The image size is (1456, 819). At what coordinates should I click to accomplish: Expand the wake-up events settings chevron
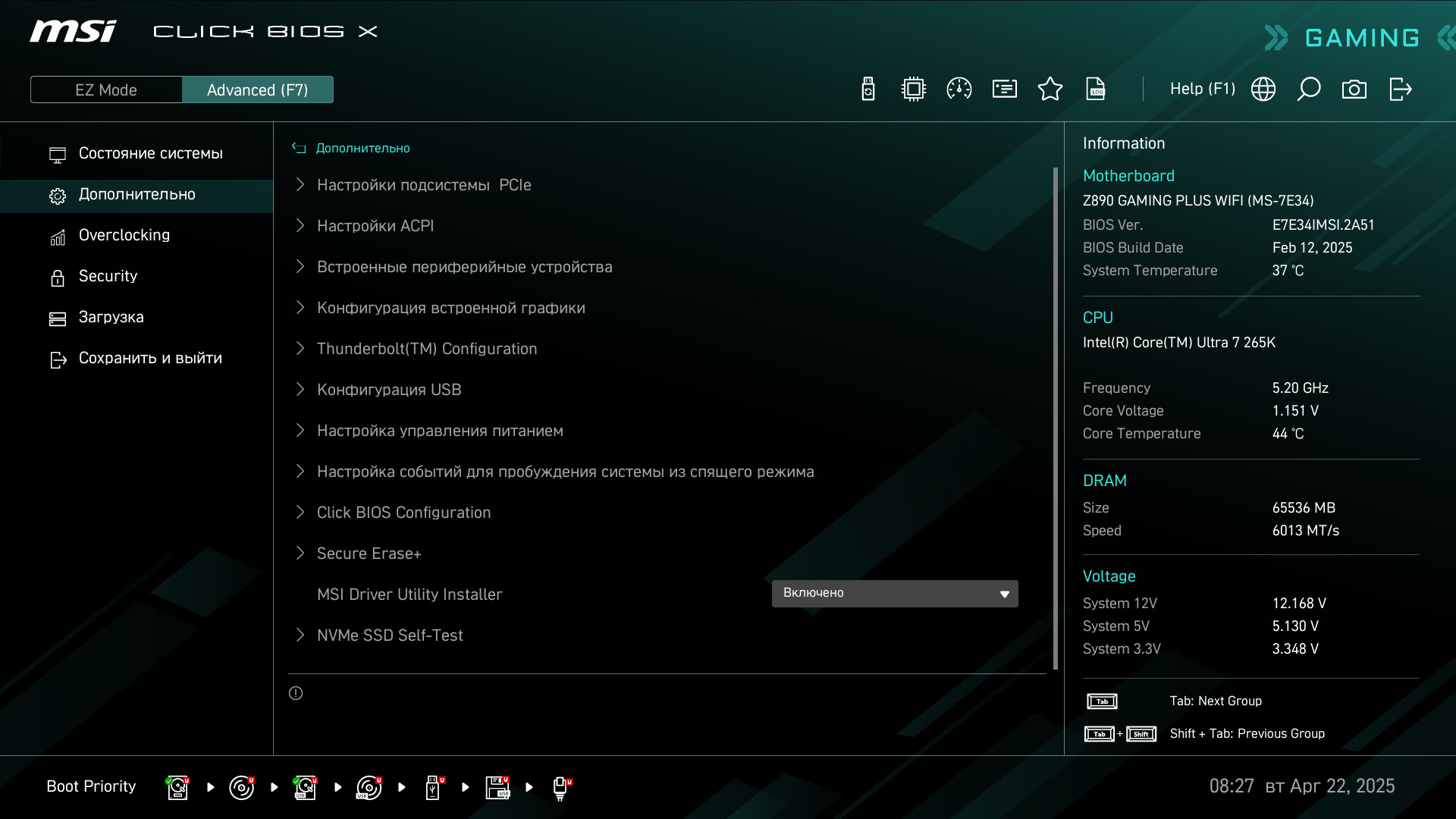coord(300,472)
